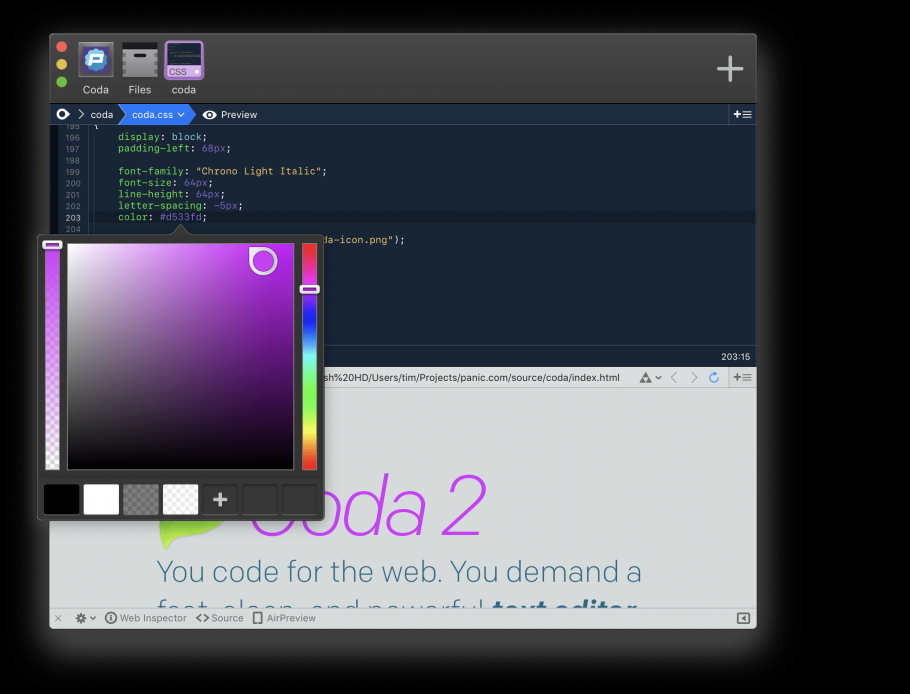Open the coda.css file dropdown
The height and width of the screenshot is (694, 910).
[158, 115]
